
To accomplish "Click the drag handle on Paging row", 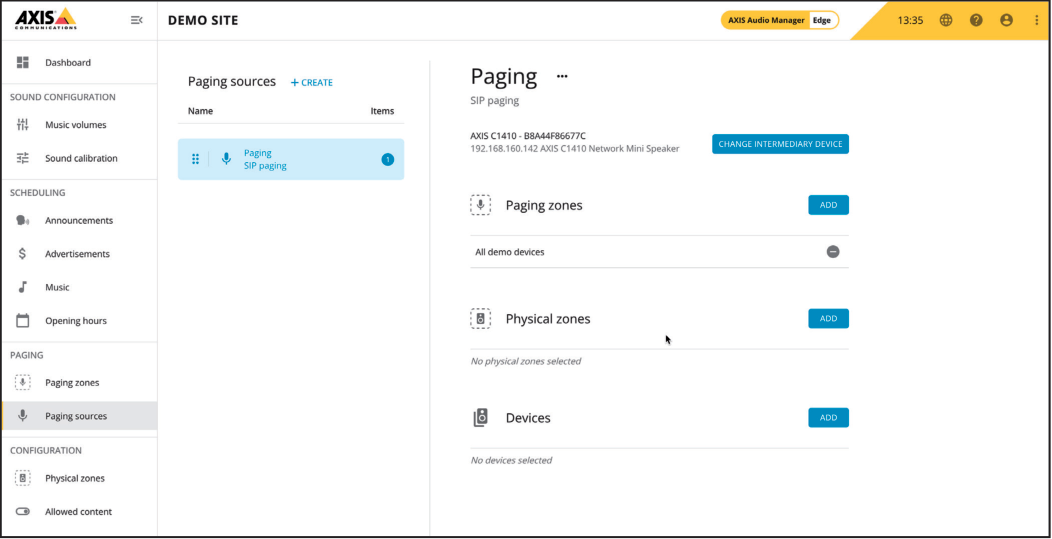I will [195, 159].
